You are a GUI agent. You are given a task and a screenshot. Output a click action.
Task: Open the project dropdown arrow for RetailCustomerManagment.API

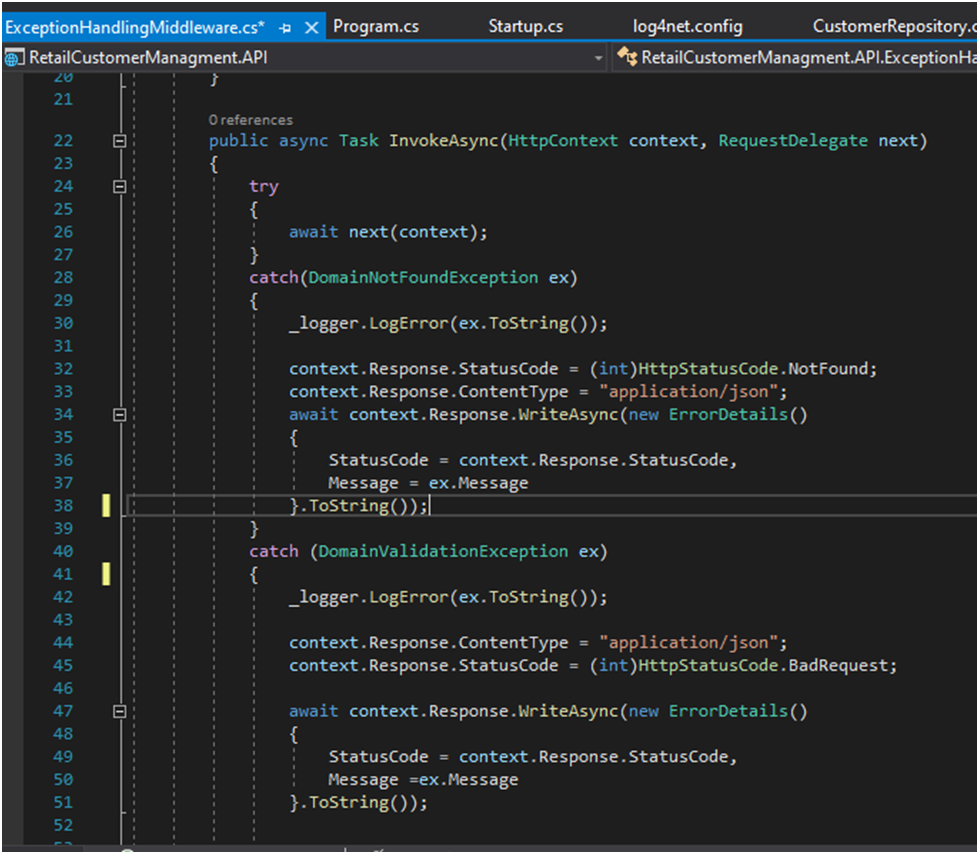pos(599,58)
